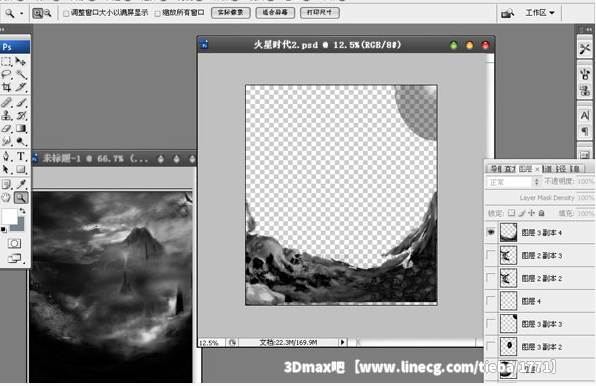
Task: Select the Gradient tool
Action: (x=21, y=128)
